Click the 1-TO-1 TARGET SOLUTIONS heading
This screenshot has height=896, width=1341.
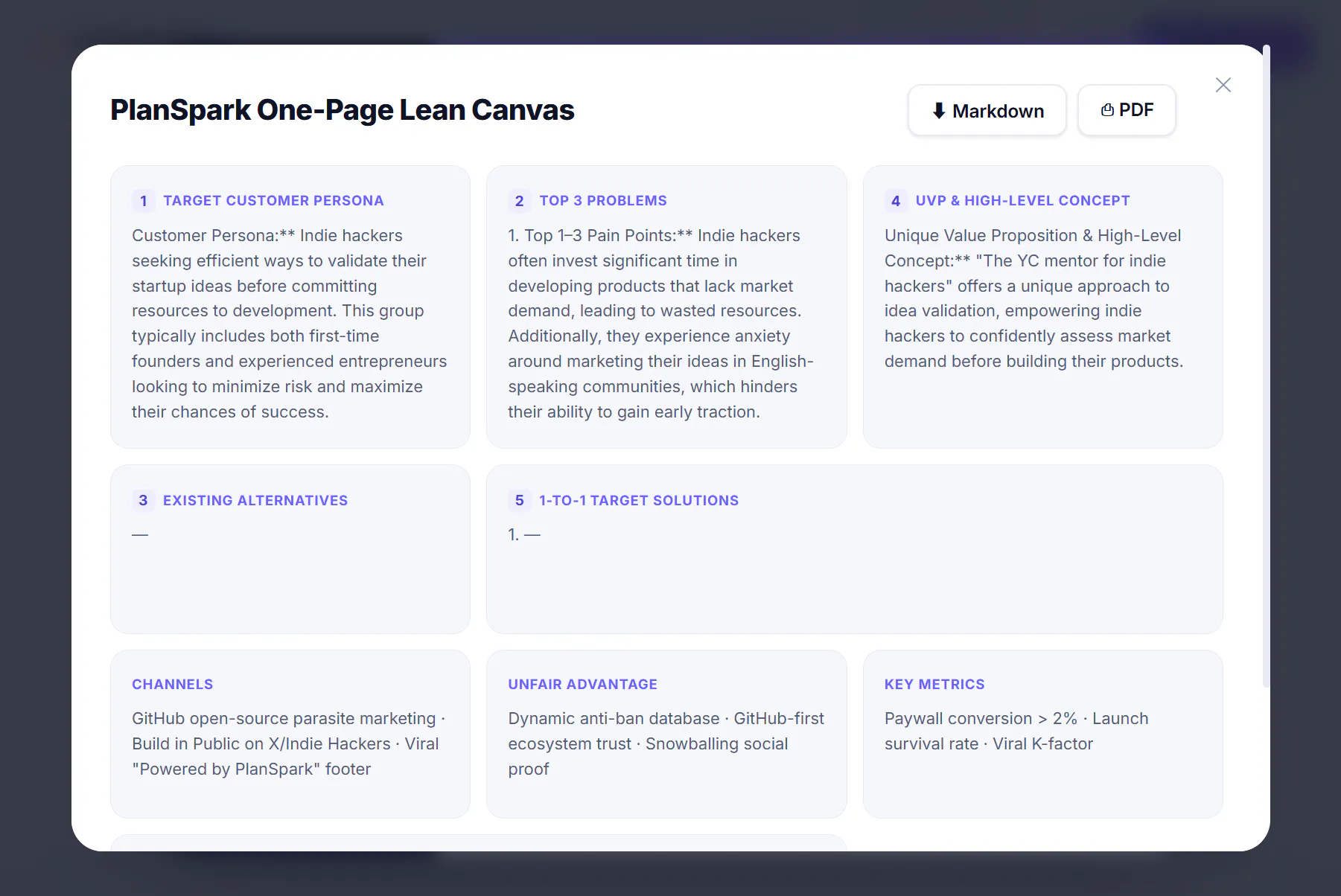point(639,500)
